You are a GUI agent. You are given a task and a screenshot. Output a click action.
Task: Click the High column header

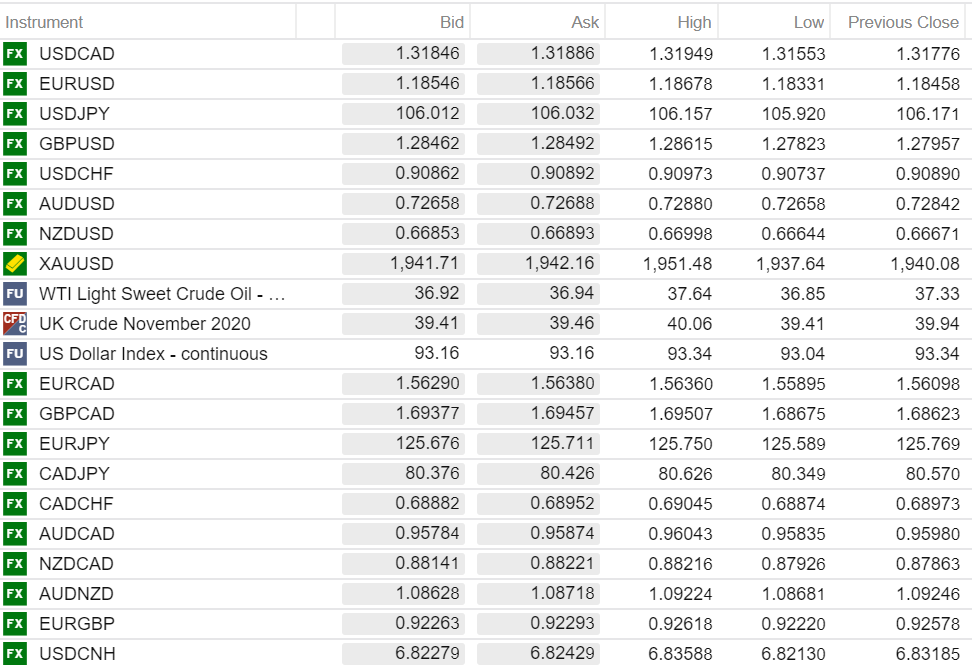[694, 22]
